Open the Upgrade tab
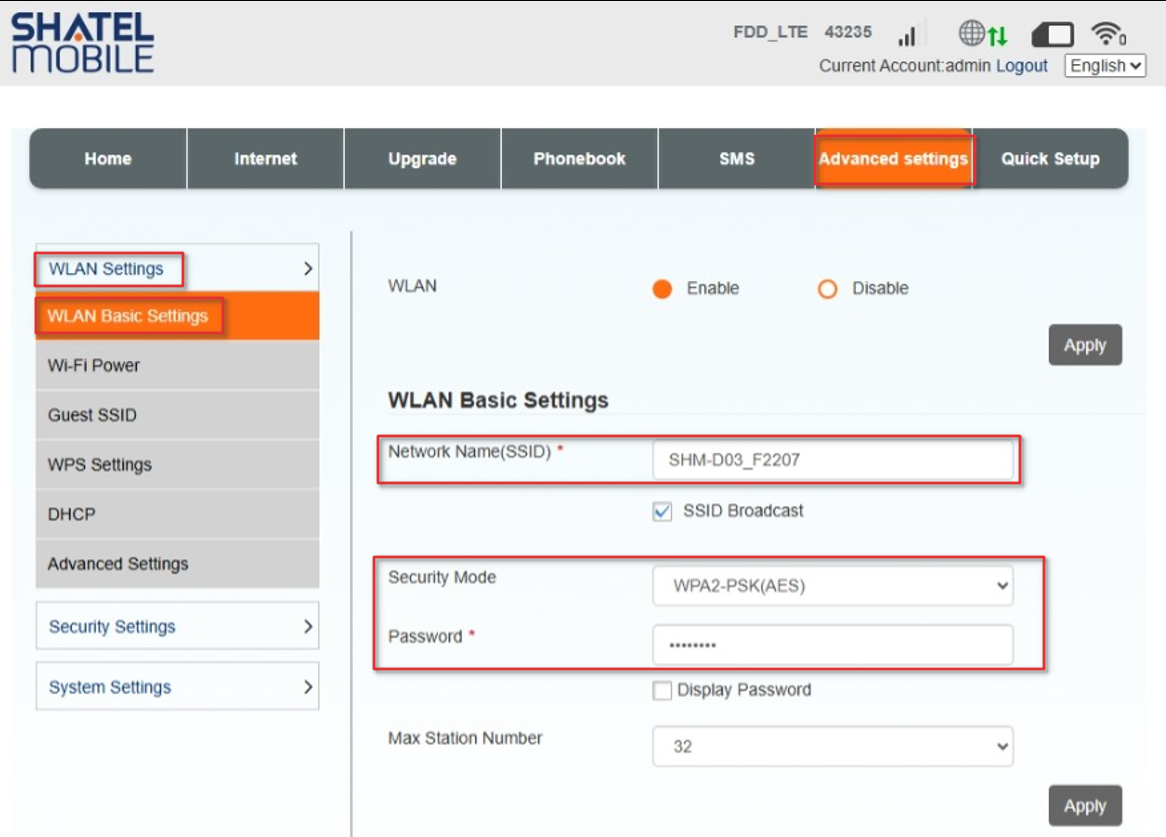This screenshot has height=837, width=1166. (422, 158)
